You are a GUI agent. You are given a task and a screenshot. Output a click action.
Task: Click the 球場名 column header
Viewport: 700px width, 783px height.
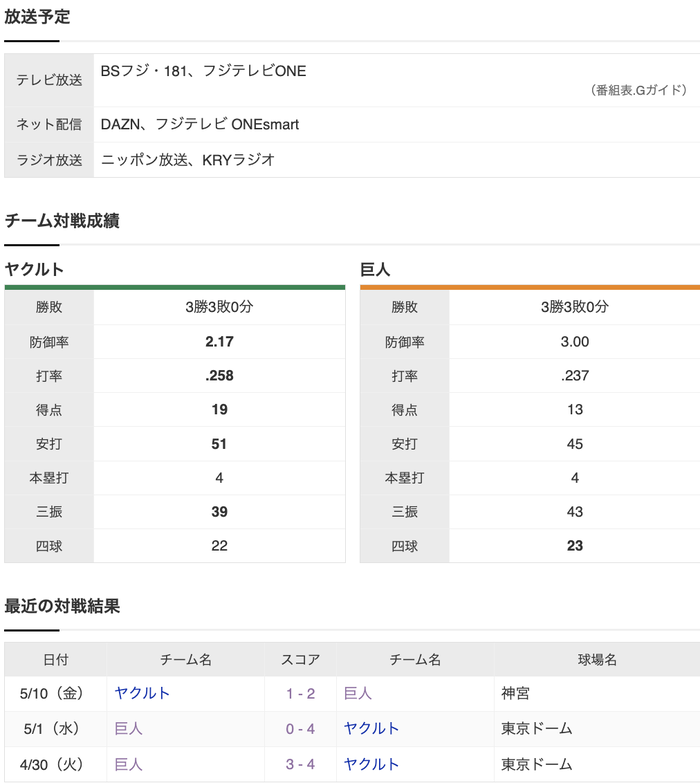(597, 660)
